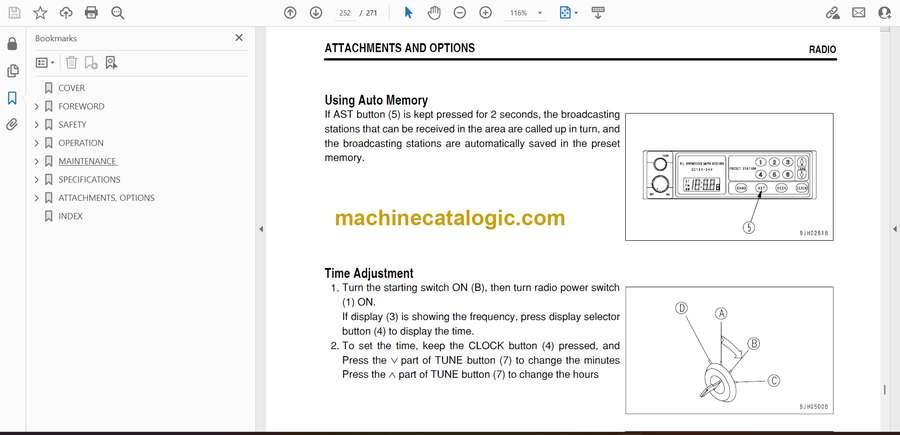900x435 pixels.
Task: Go to next page arrow
Action: coord(316,13)
